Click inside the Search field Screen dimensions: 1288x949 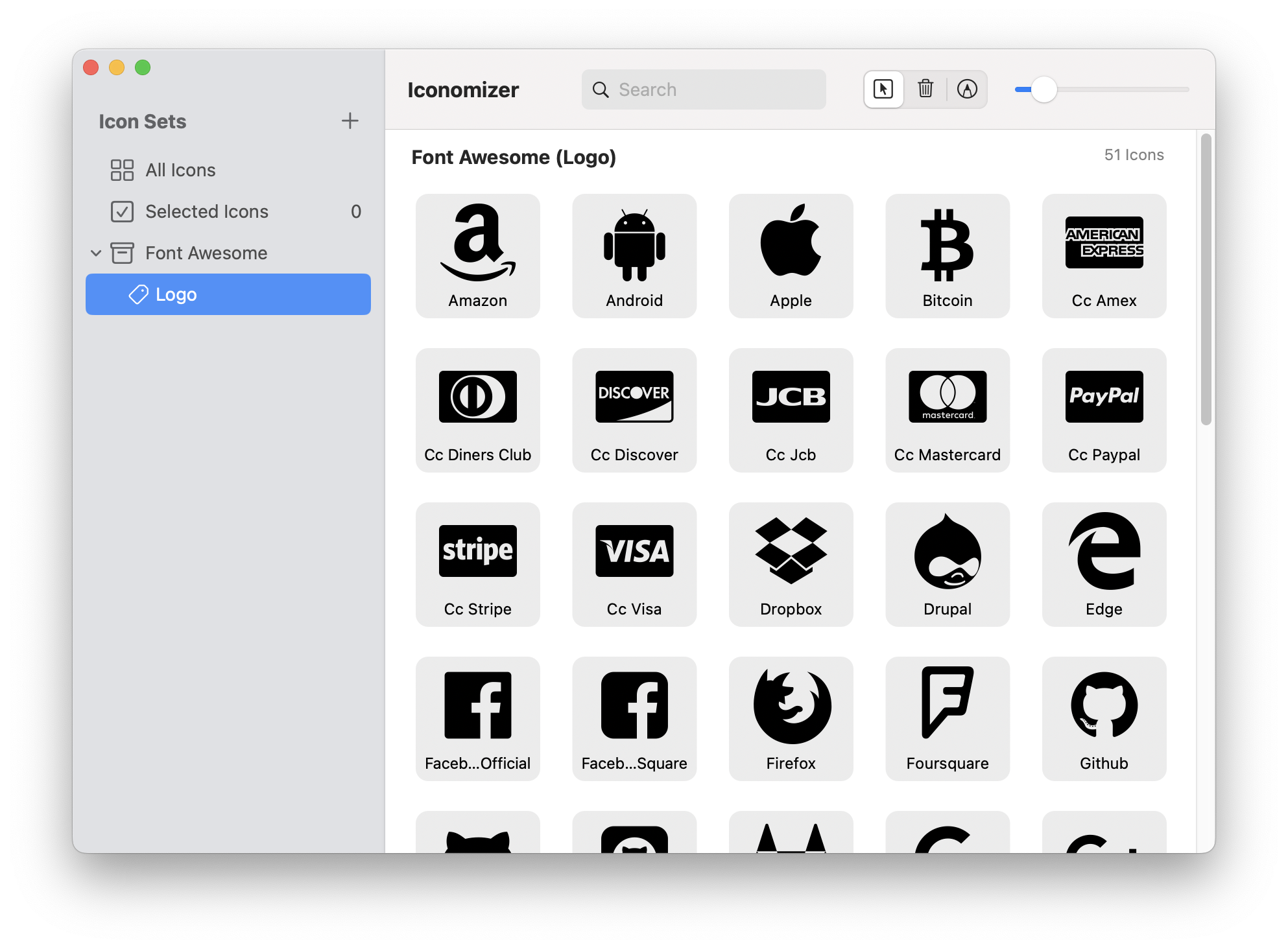click(x=704, y=89)
